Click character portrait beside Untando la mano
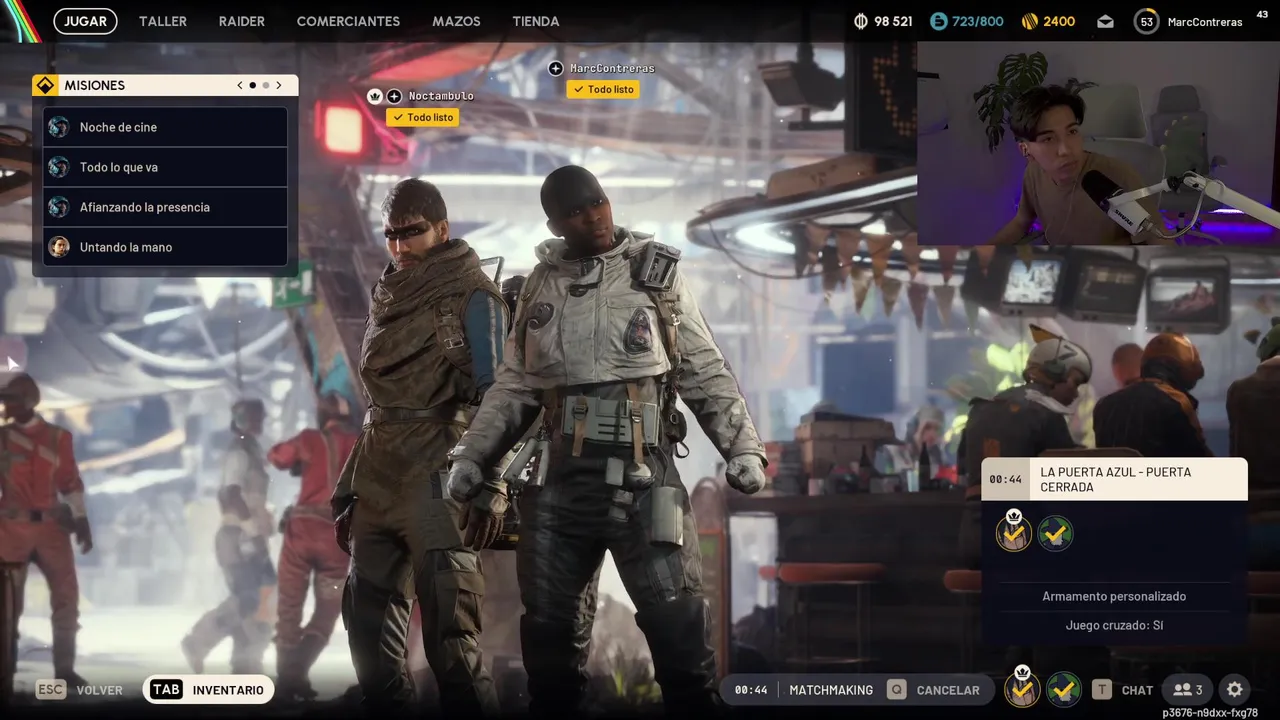 click(x=59, y=247)
